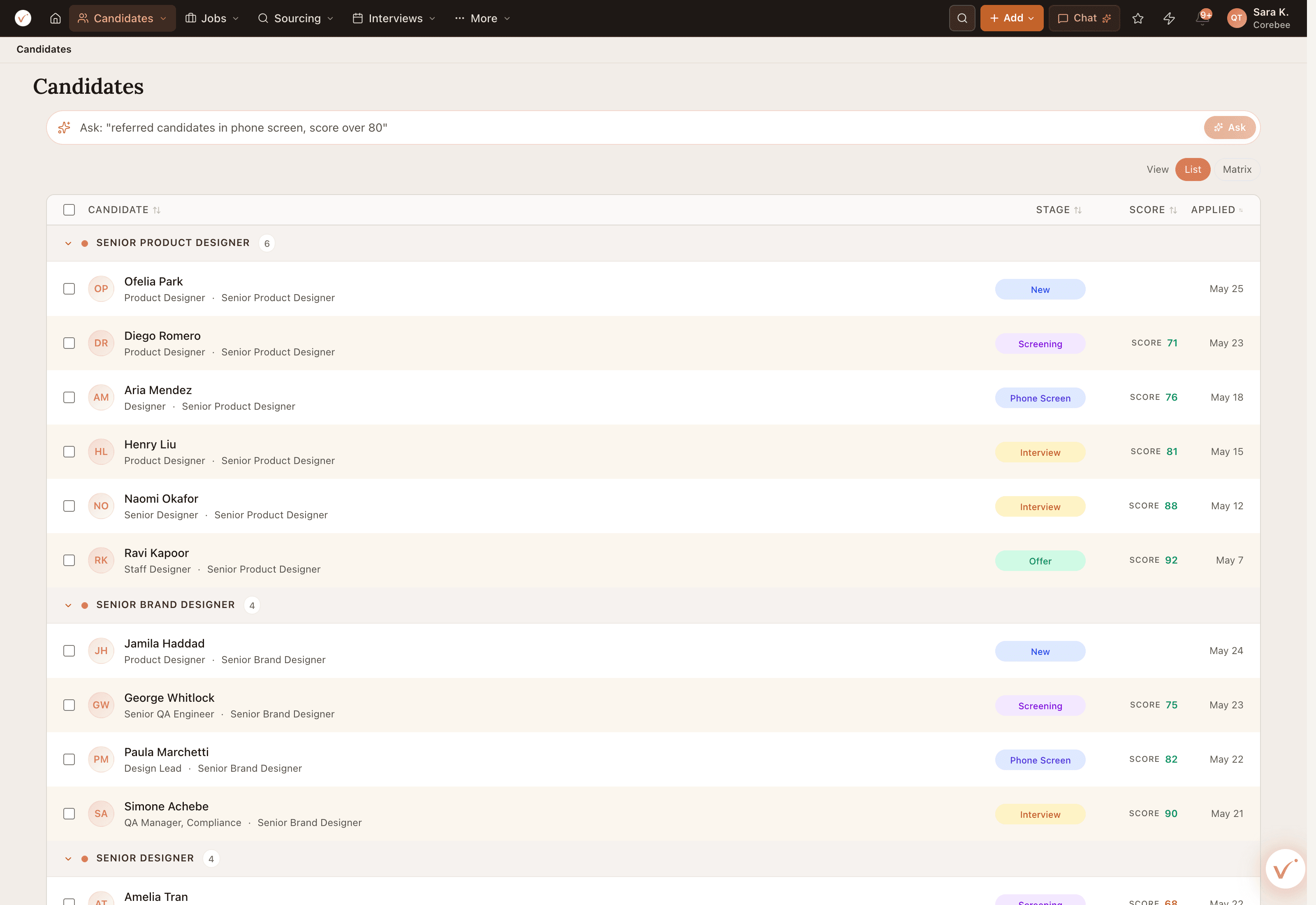This screenshot has height=905, width=1316.
Task: Click the Candidates breadcrumb
Action: [44, 49]
